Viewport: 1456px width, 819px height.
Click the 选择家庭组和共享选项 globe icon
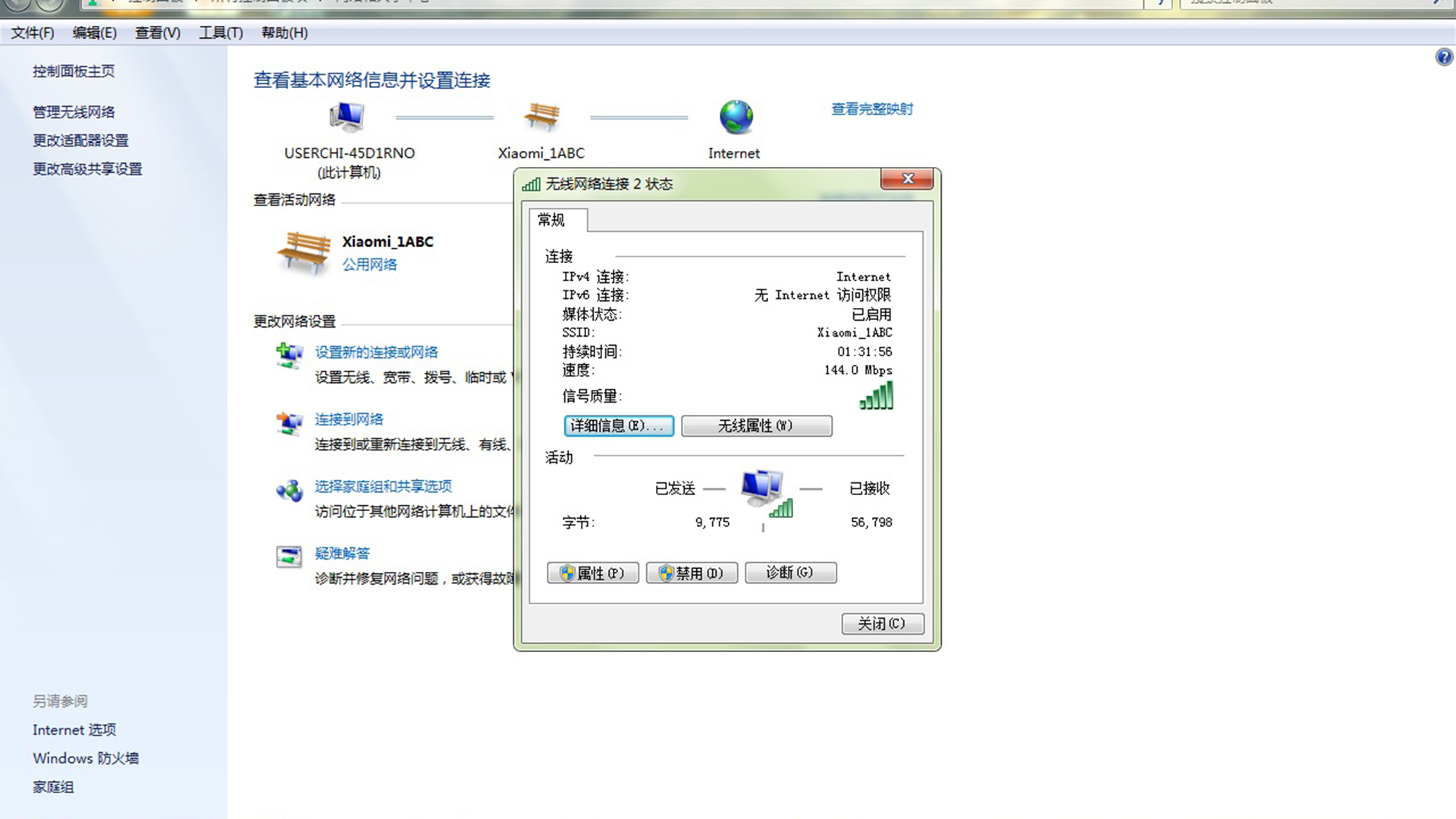(x=289, y=491)
